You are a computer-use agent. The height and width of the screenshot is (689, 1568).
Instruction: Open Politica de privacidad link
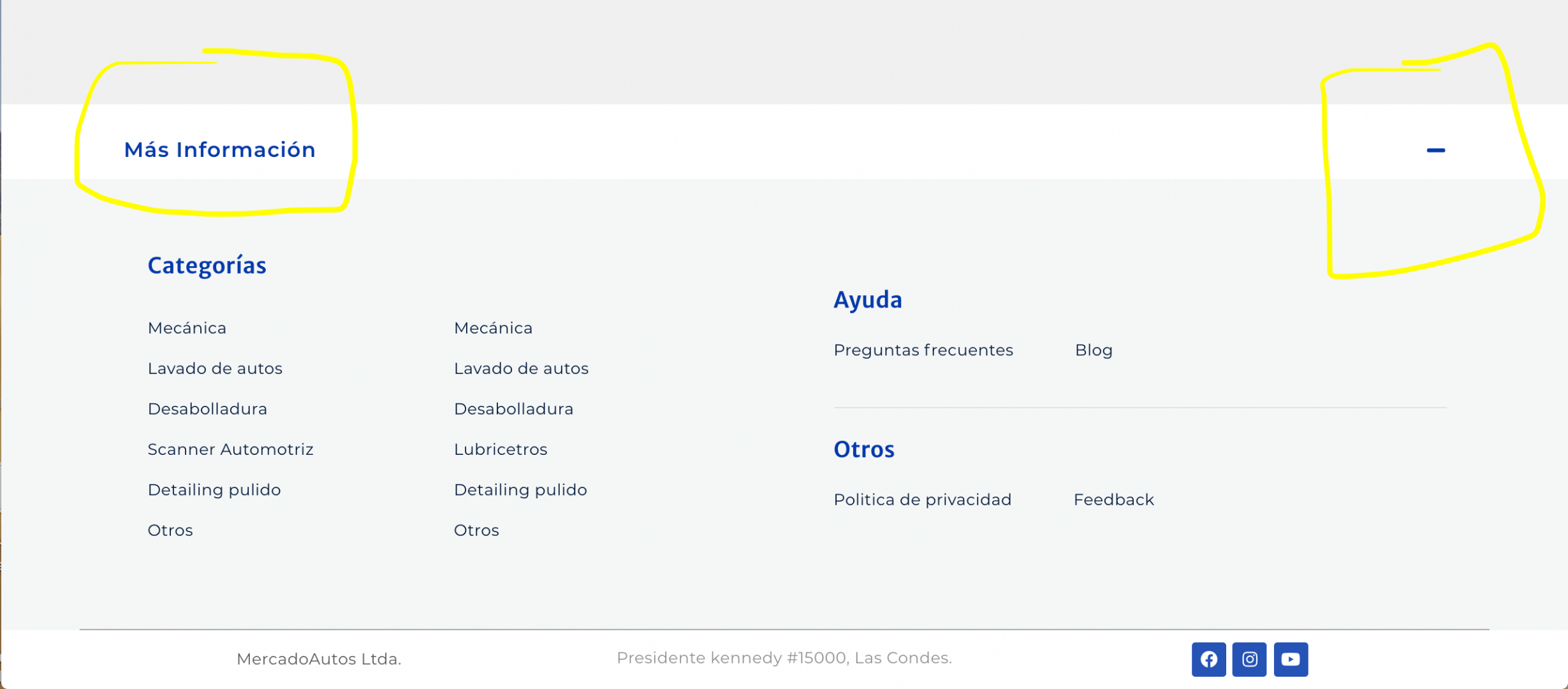922,500
